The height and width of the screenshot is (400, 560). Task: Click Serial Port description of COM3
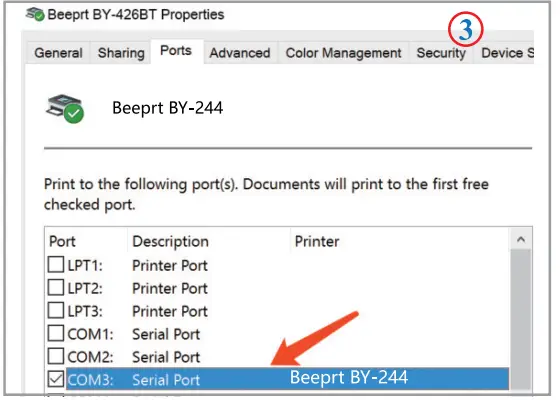166,380
